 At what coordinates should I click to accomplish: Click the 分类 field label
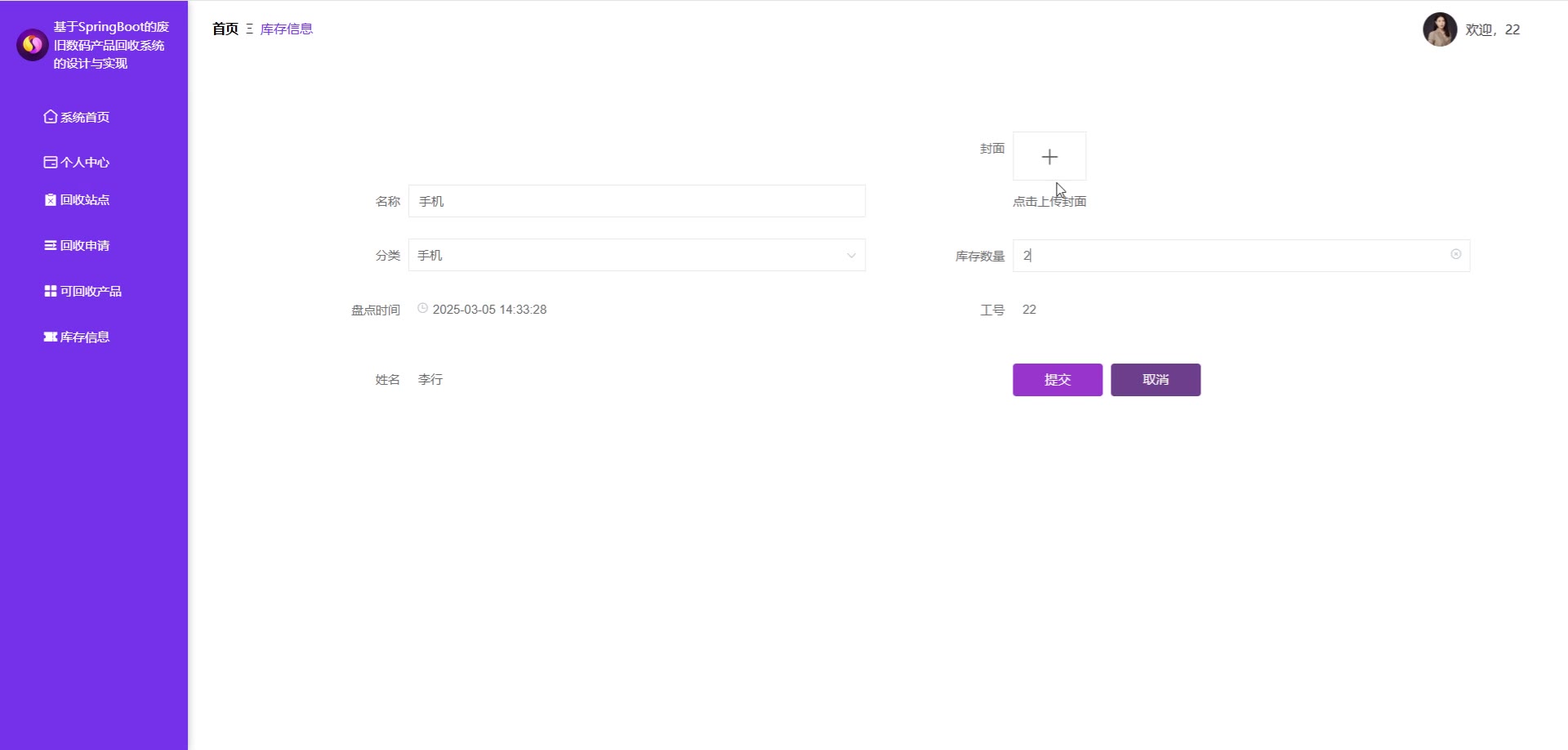[388, 256]
